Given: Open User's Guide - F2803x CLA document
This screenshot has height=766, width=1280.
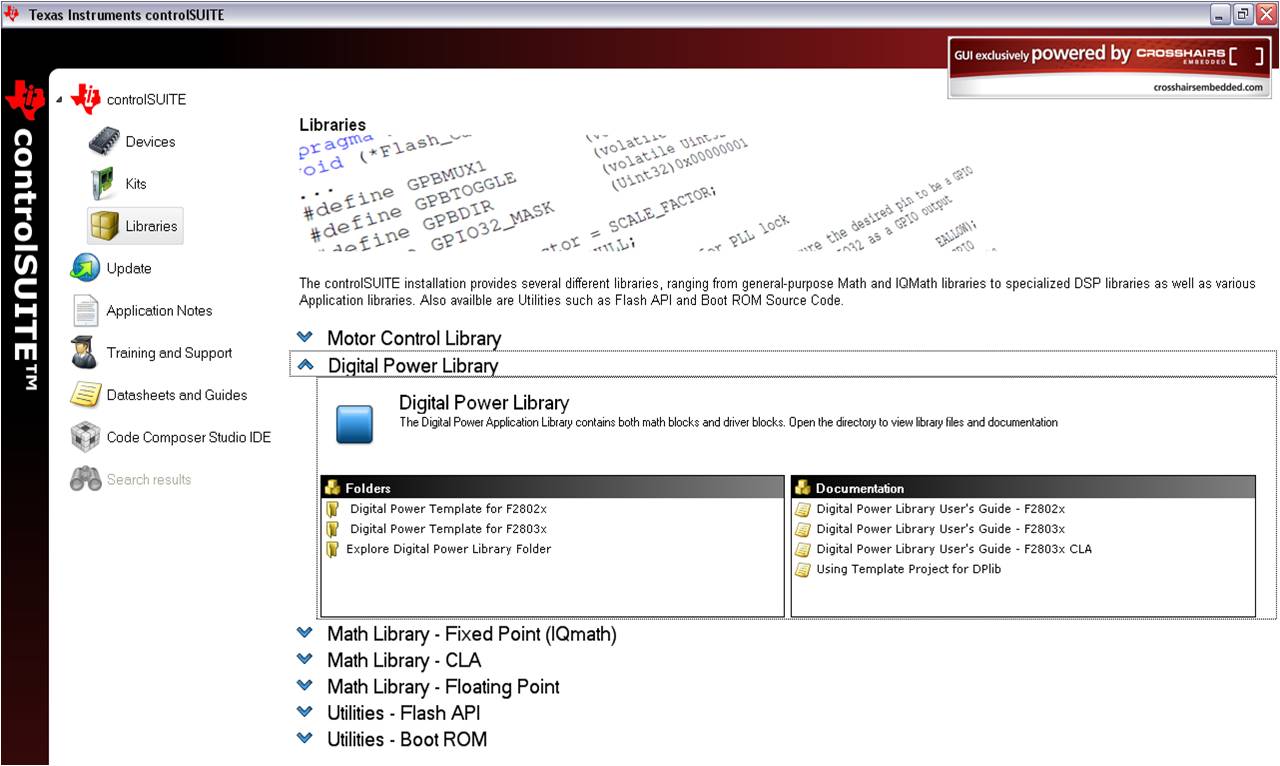Looking at the screenshot, I should (x=954, y=549).
